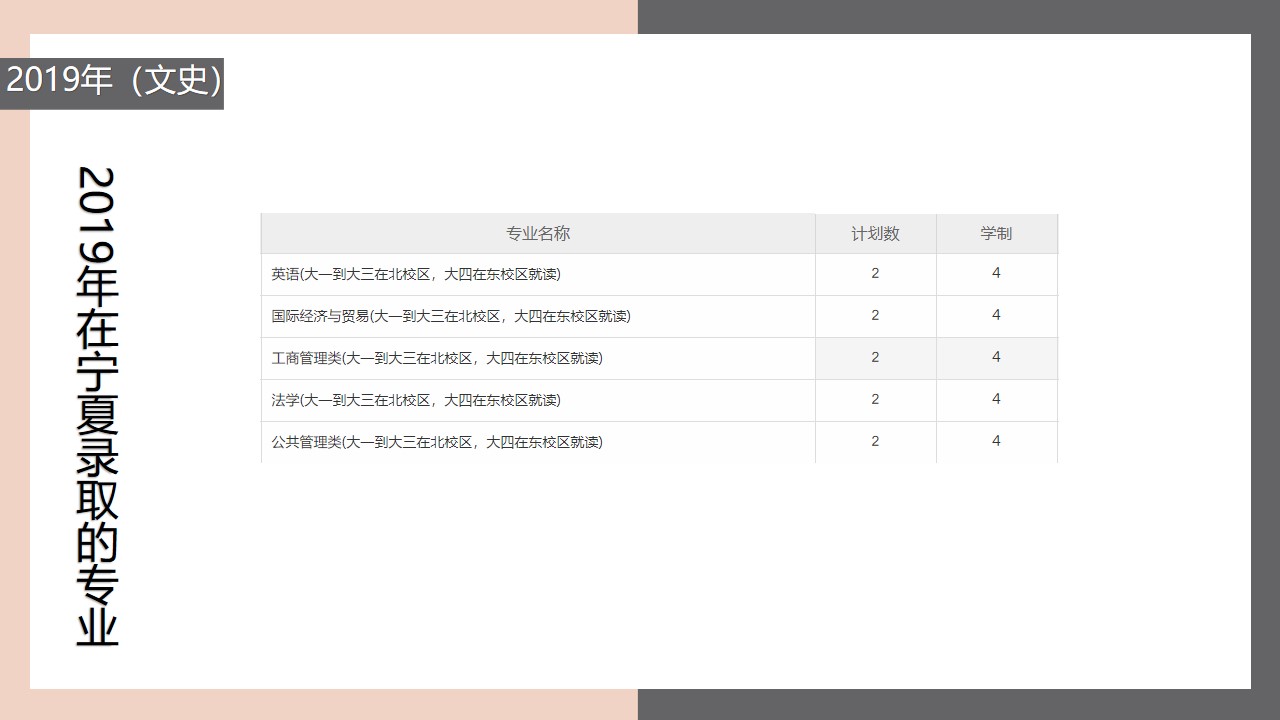Select the vertical text 2019年在宁夏录取的专业
The width and height of the screenshot is (1280, 720).
pos(95,400)
